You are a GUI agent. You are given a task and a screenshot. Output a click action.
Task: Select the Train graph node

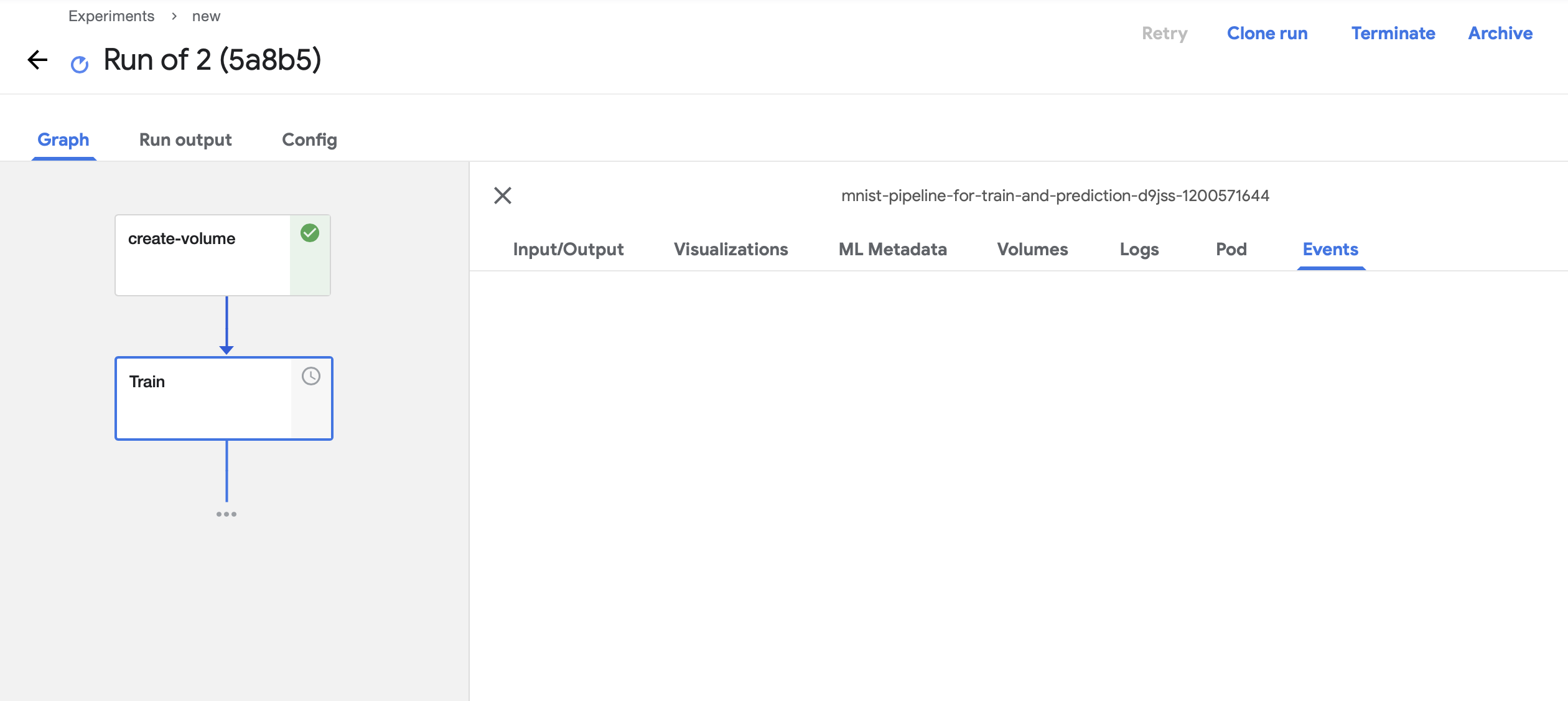point(224,398)
